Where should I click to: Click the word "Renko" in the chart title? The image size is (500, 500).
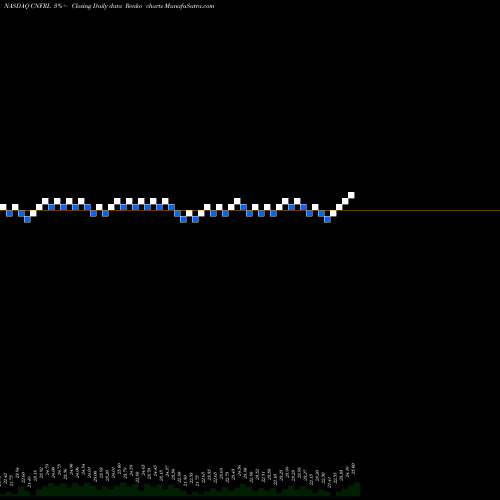(134, 6)
